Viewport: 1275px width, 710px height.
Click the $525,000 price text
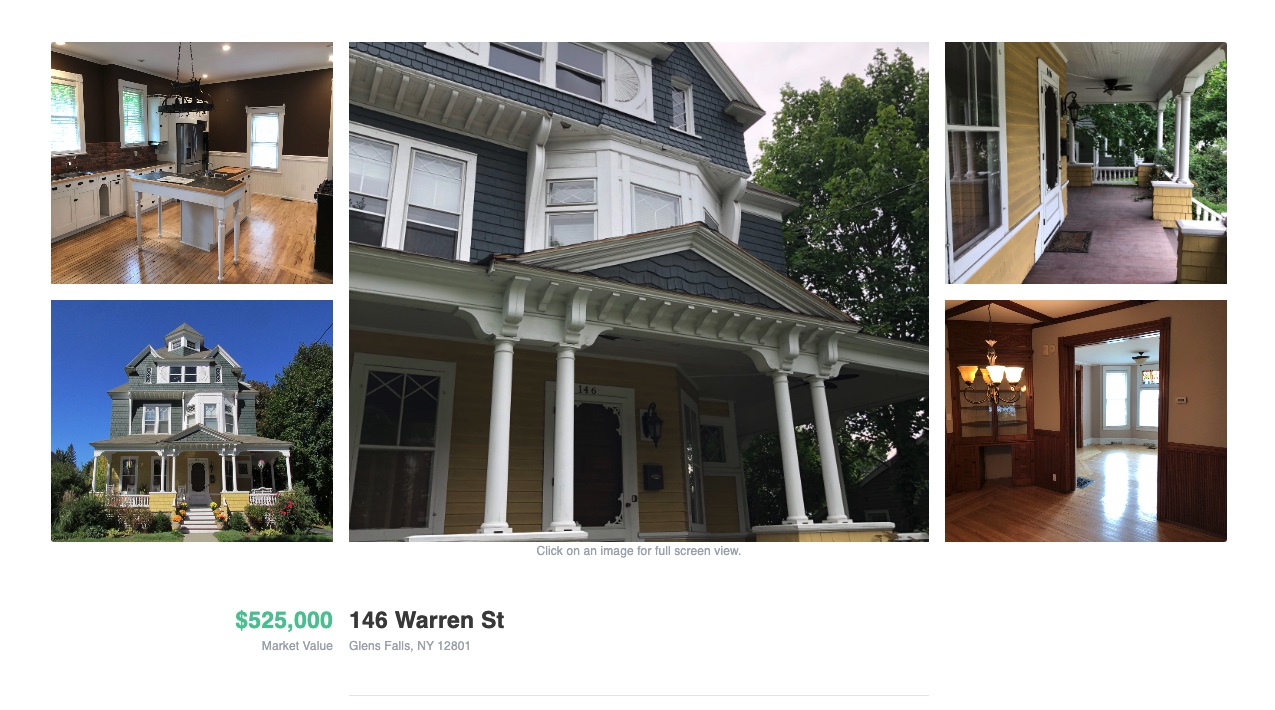coord(284,620)
